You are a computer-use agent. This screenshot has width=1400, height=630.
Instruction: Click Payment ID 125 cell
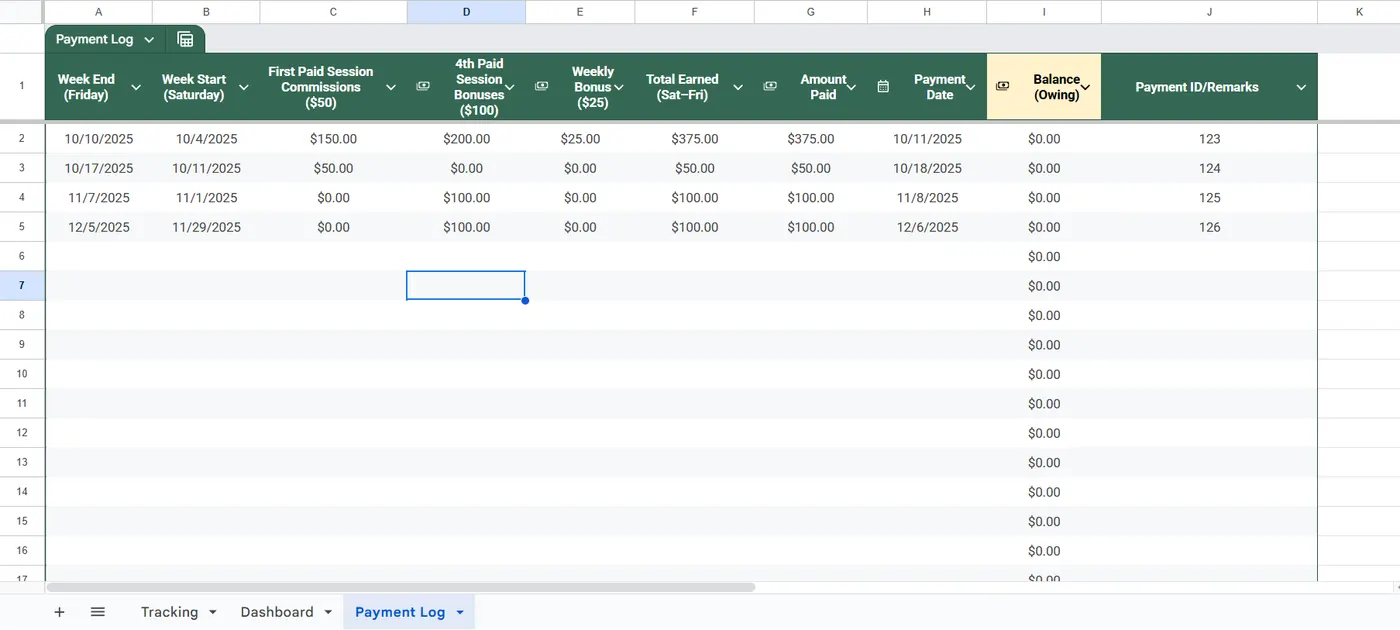click(1209, 198)
